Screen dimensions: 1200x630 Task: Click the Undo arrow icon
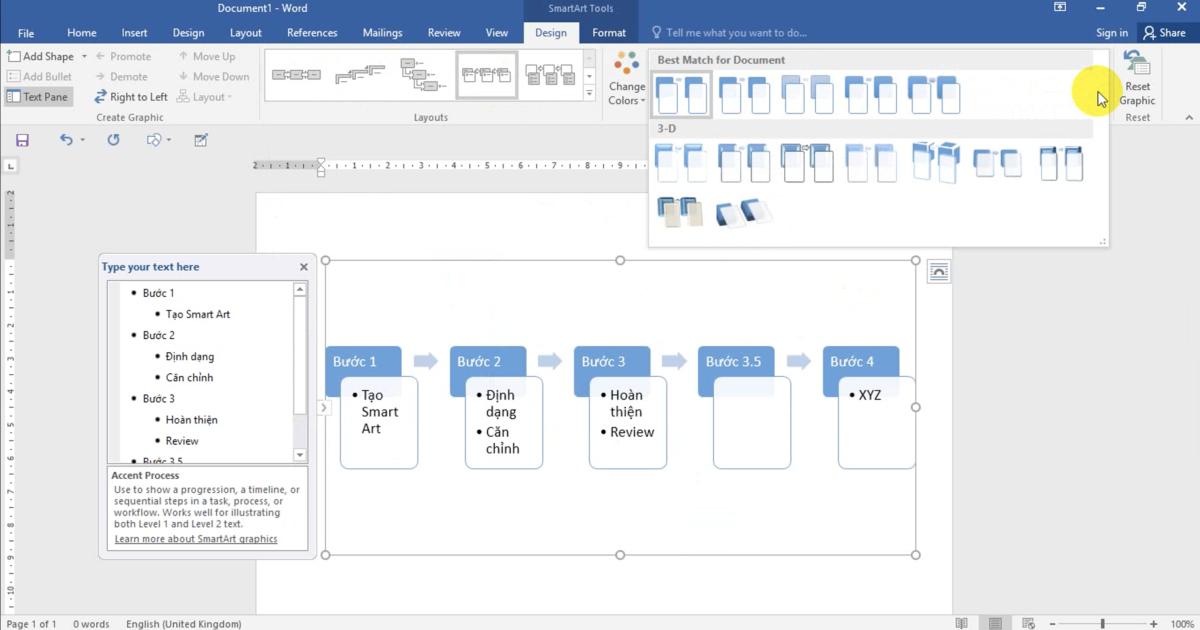click(x=66, y=140)
